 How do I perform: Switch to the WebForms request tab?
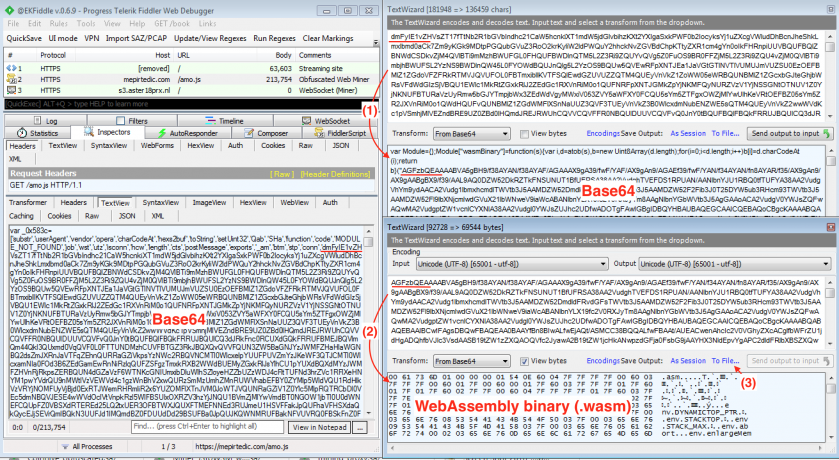tap(157, 145)
